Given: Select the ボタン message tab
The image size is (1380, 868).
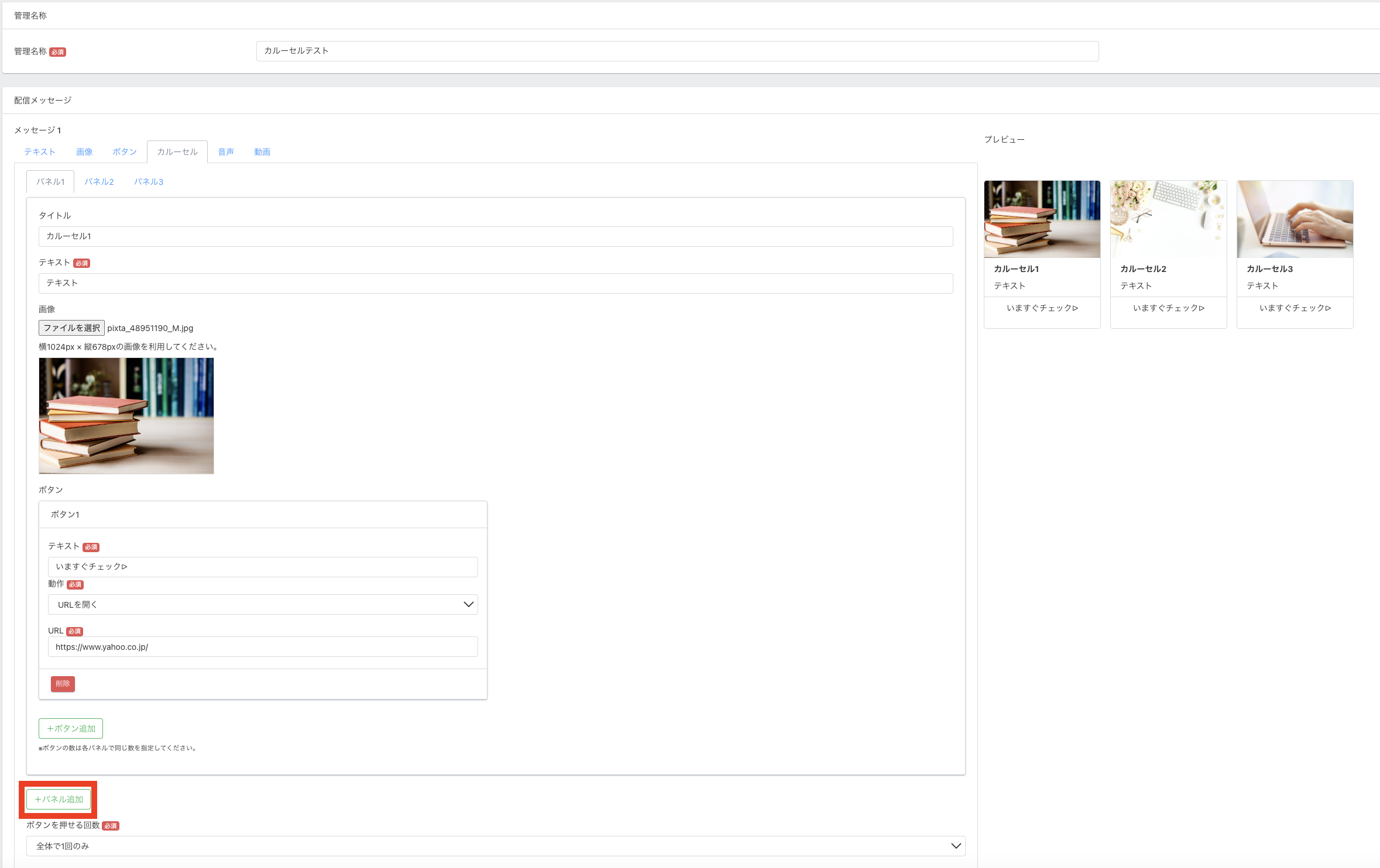Looking at the screenshot, I should point(125,152).
